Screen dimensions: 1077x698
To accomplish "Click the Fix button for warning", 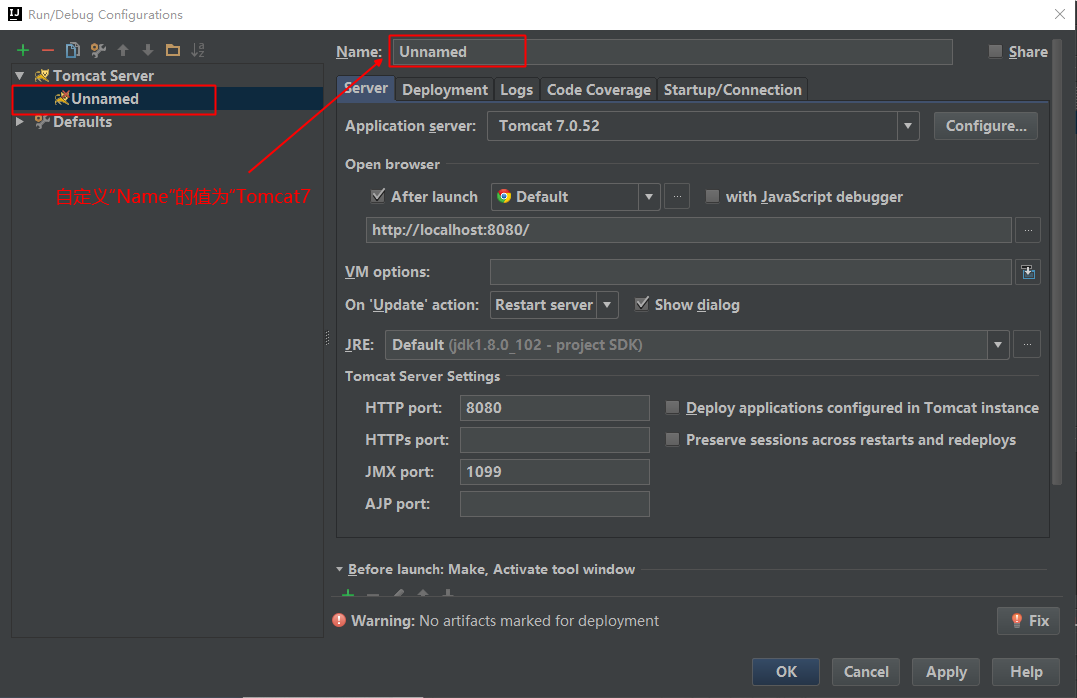I will tap(1028, 621).
